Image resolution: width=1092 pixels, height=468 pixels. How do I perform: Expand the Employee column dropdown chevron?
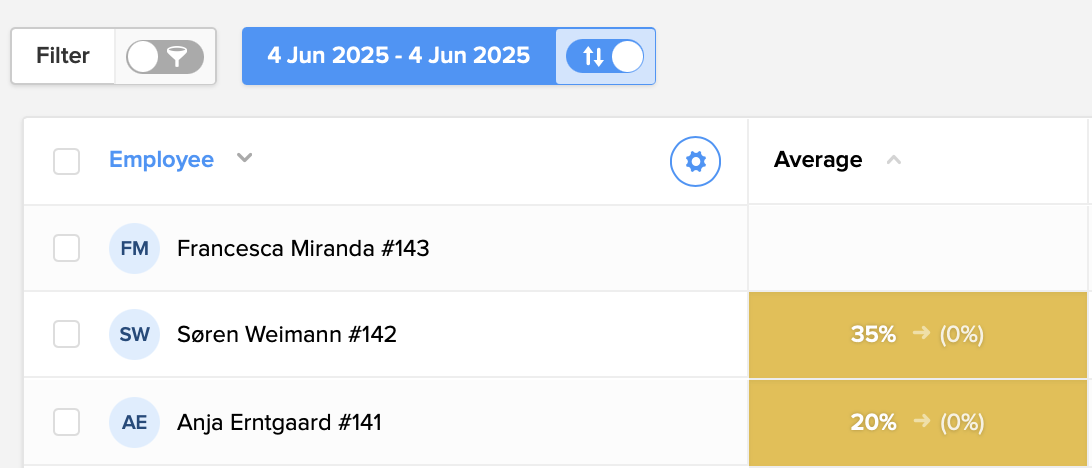244,158
